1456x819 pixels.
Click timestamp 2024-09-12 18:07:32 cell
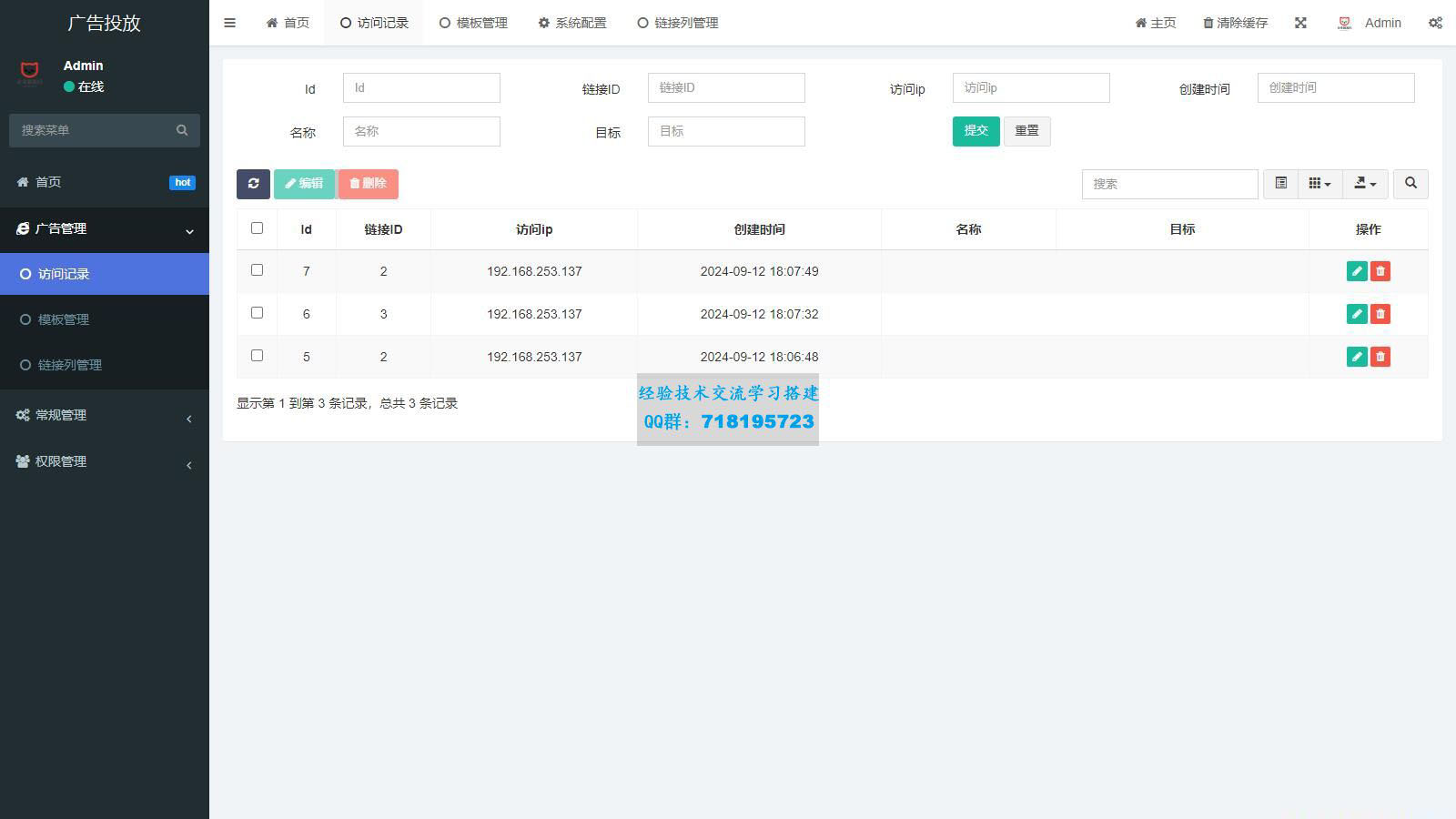759,314
